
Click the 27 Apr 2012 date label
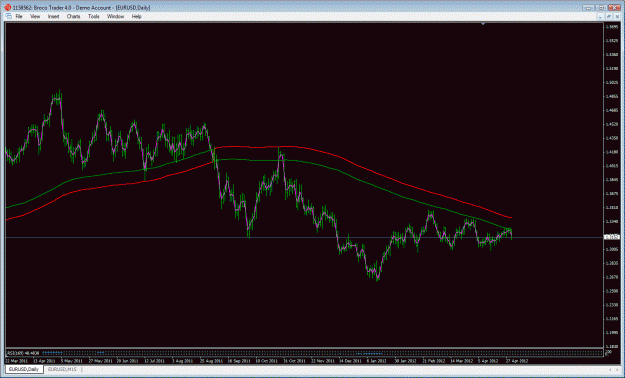click(517, 360)
